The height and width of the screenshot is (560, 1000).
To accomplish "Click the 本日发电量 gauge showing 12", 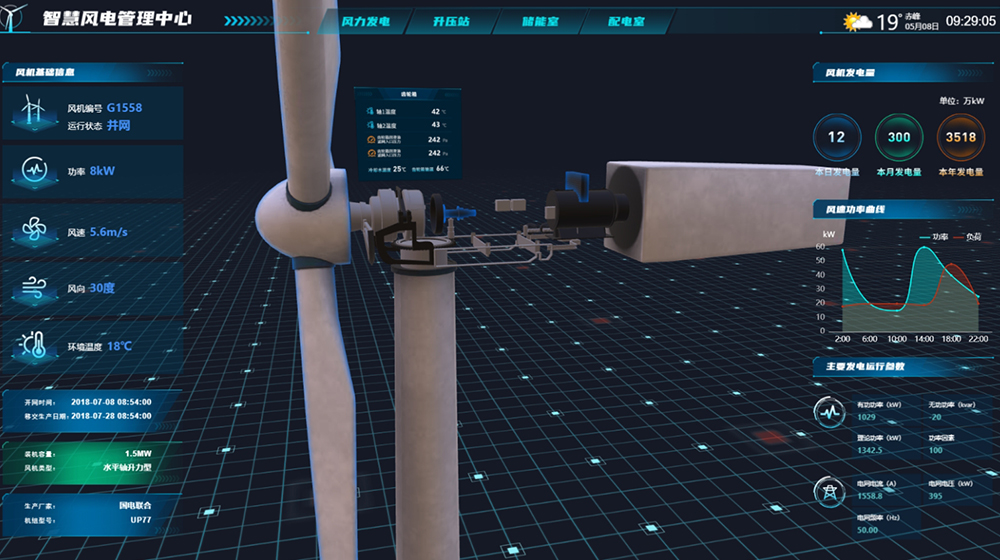I will 836,138.
